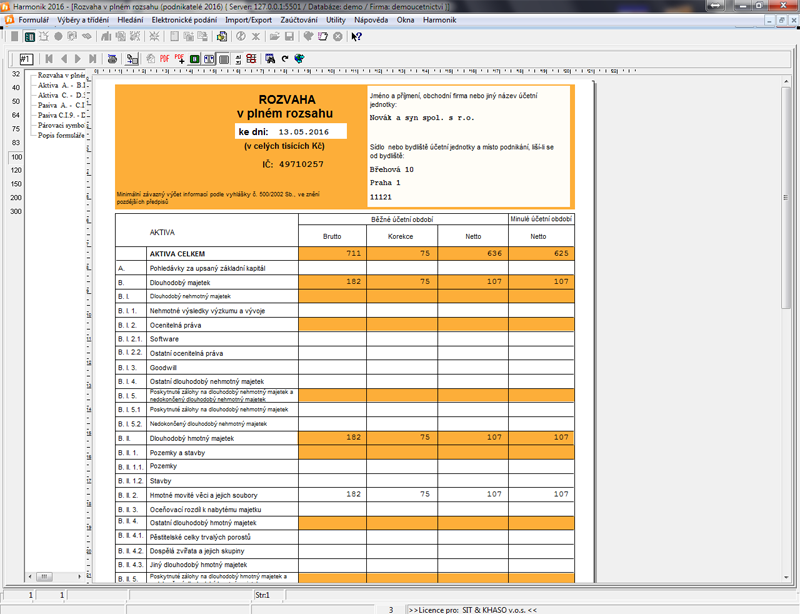Click the 'ke dni' date field
The width and height of the screenshot is (800, 614).
304,131
